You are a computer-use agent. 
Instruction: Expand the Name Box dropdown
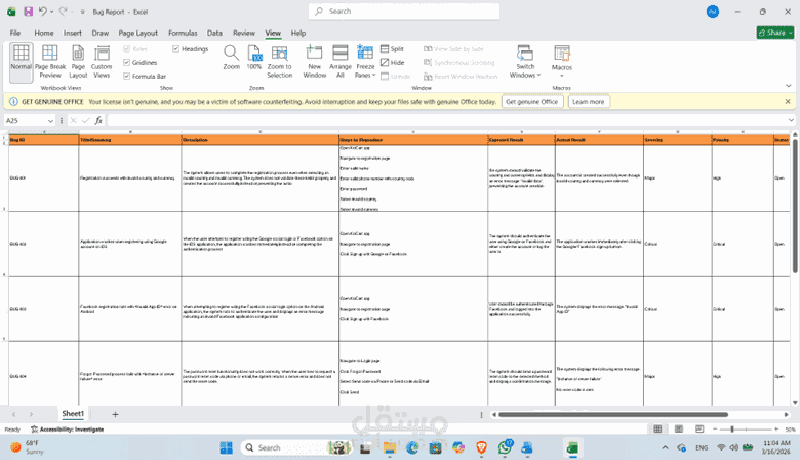point(50,121)
